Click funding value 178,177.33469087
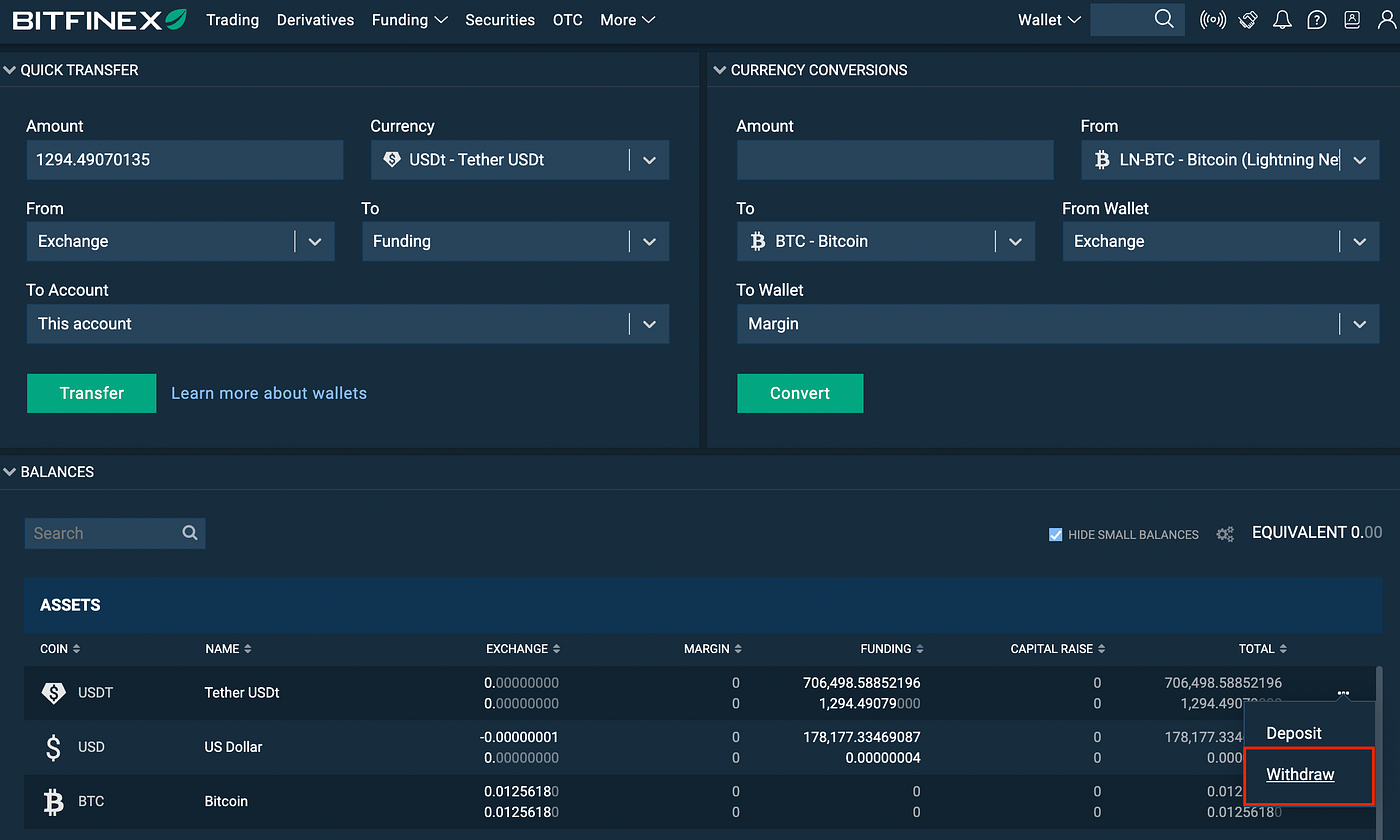Image resolution: width=1400 pixels, height=840 pixels. pyautogui.click(x=862, y=737)
